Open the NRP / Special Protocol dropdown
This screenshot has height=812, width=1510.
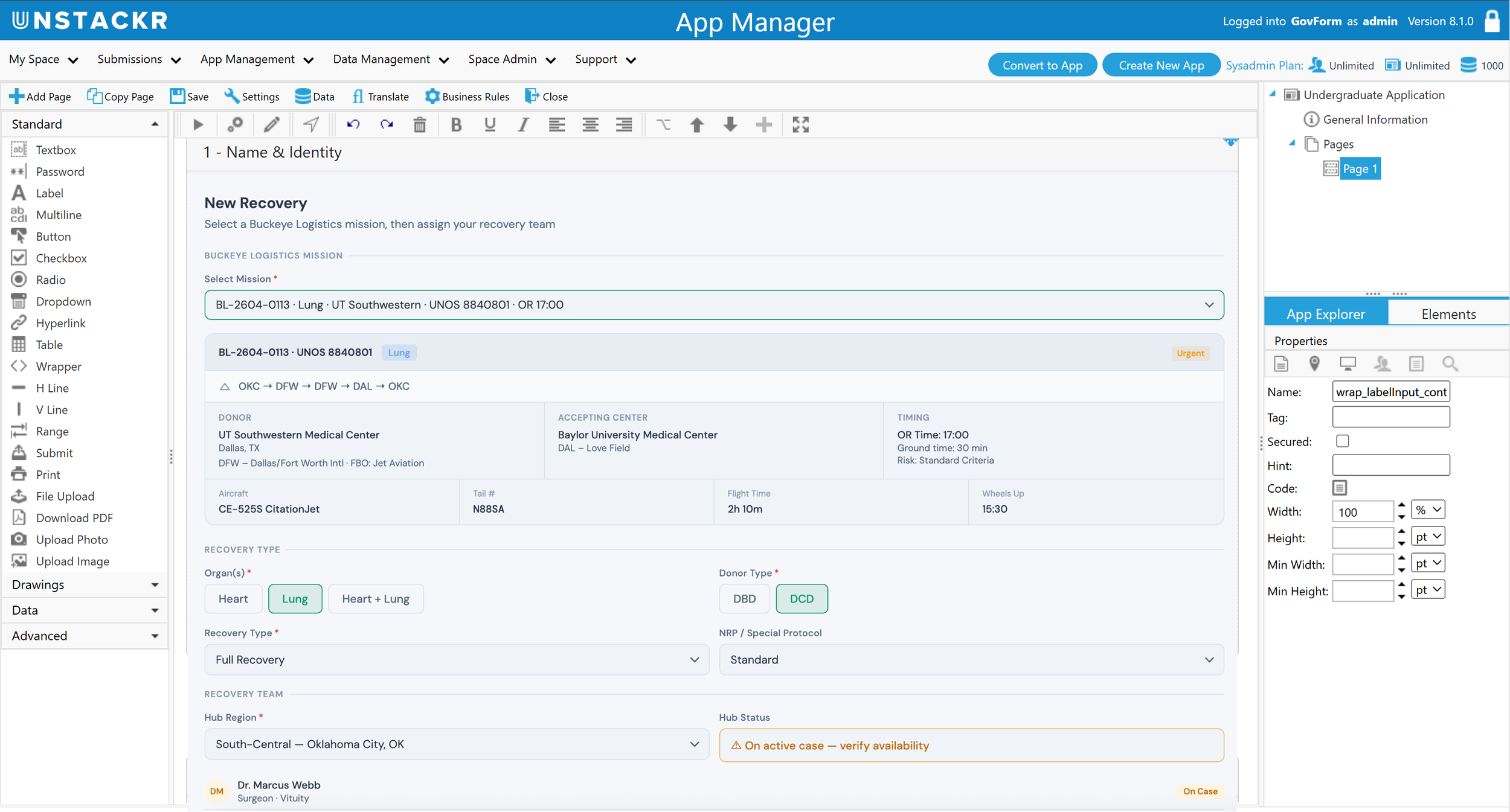click(971, 660)
